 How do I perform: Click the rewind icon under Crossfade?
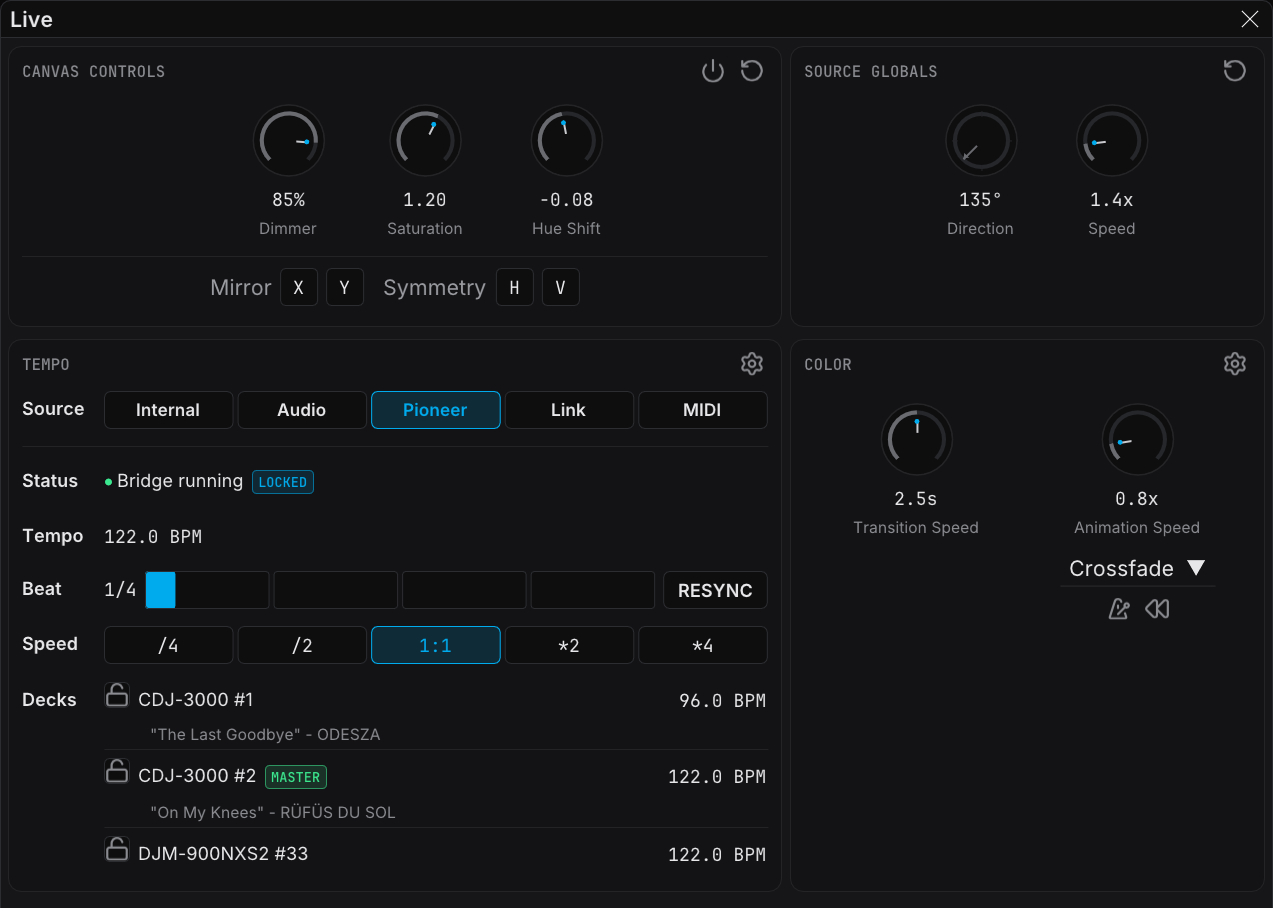pyautogui.click(x=1157, y=609)
